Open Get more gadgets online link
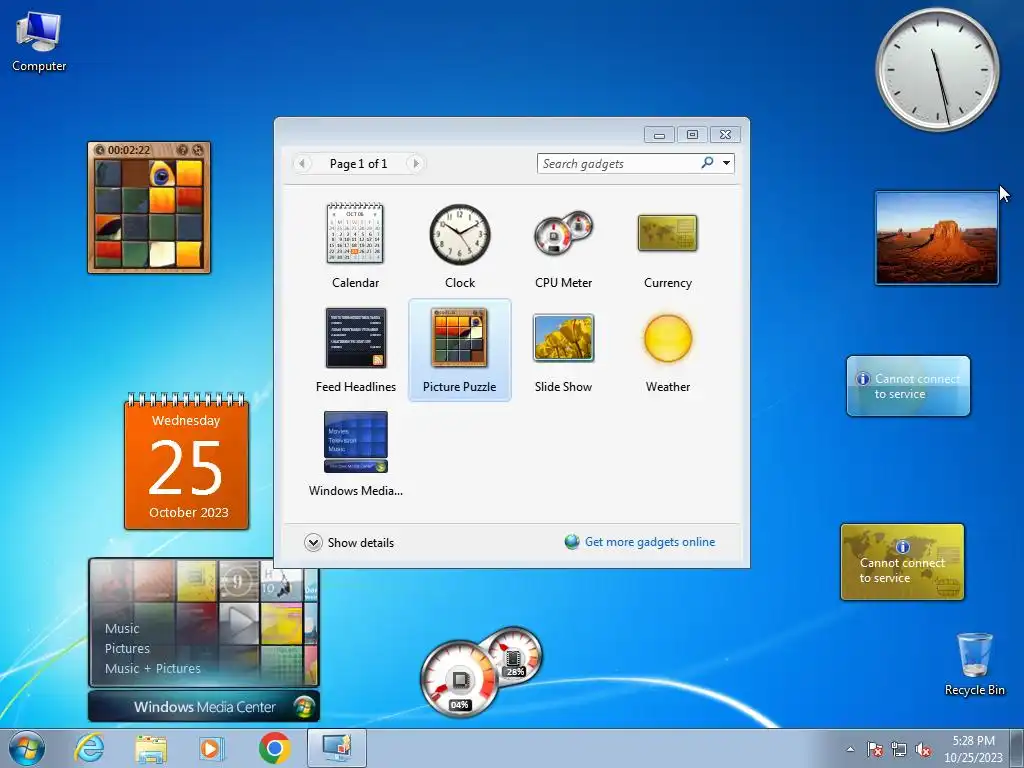This screenshot has height=768, width=1024. pos(649,542)
